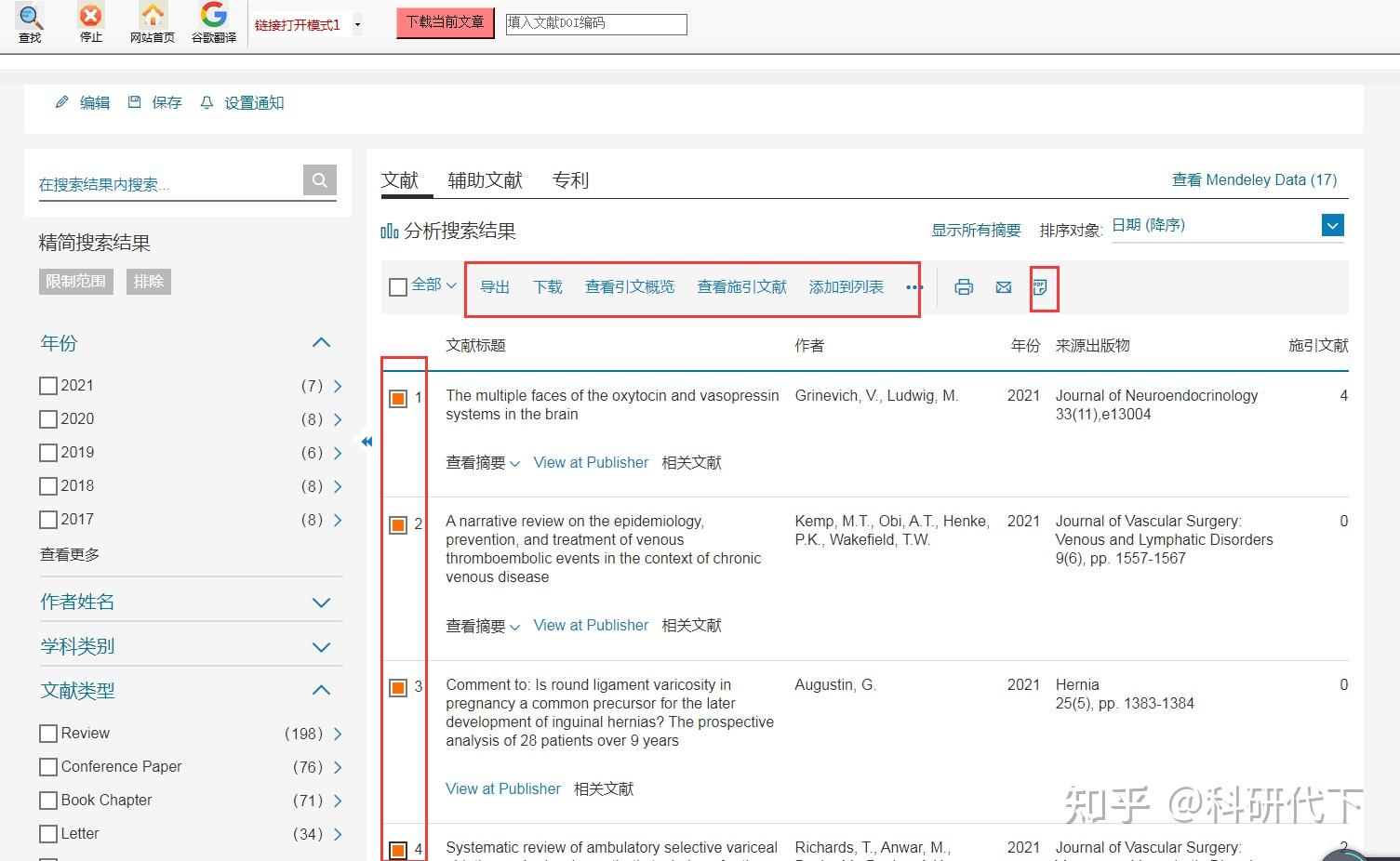1400x861 pixels.
Task: Enable the Review document type filter
Action: pos(47,733)
